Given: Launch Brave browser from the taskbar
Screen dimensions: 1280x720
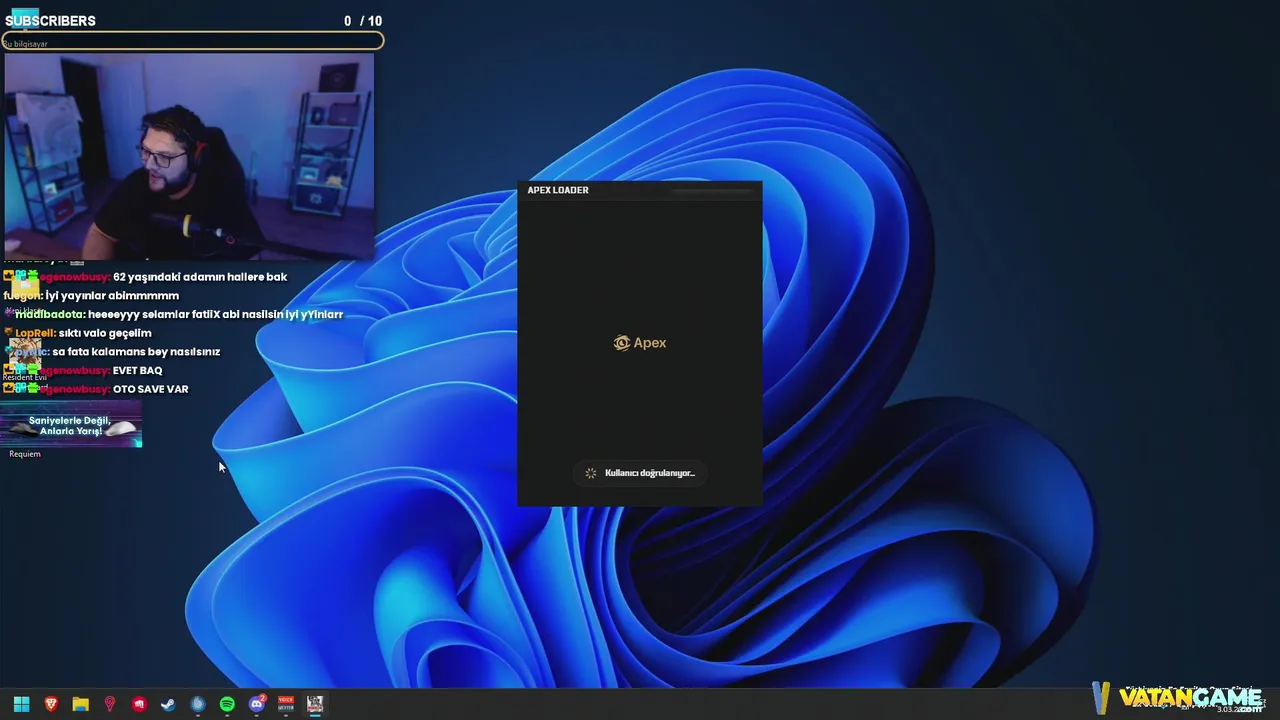Looking at the screenshot, I should [x=51, y=704].
